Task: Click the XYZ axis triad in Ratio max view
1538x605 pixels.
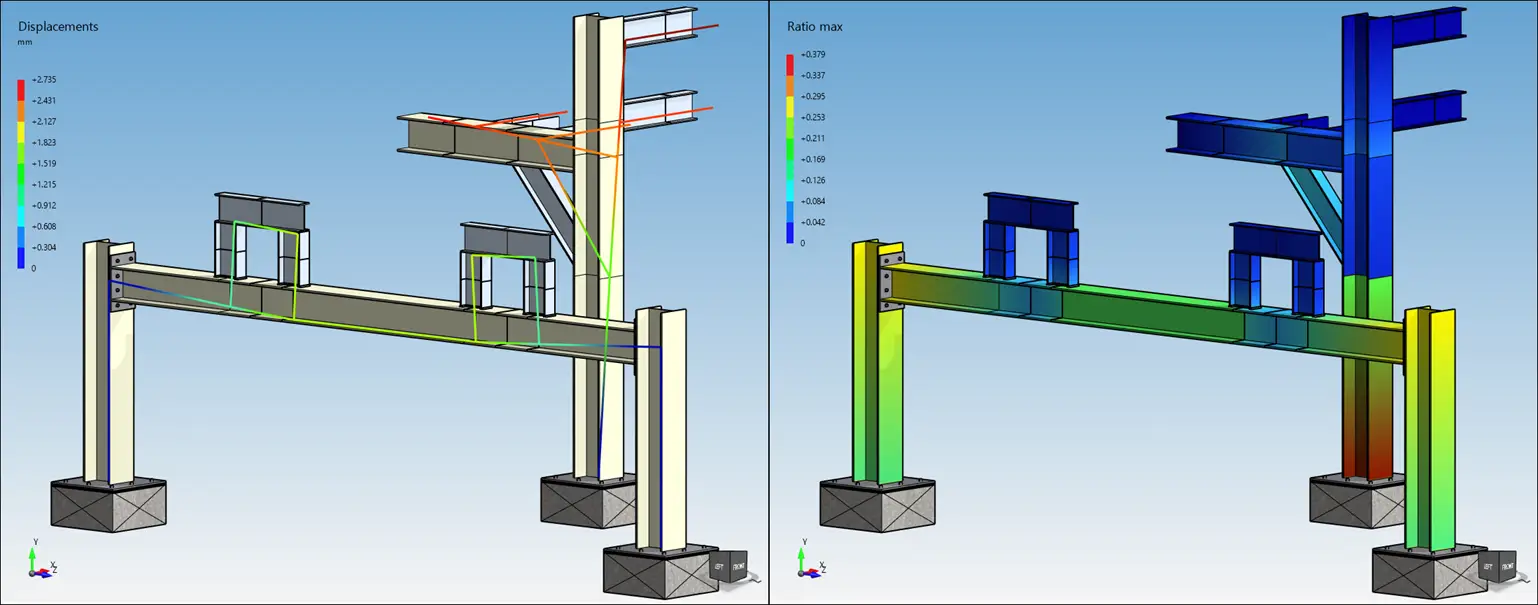Action: [x=806, y=562]
